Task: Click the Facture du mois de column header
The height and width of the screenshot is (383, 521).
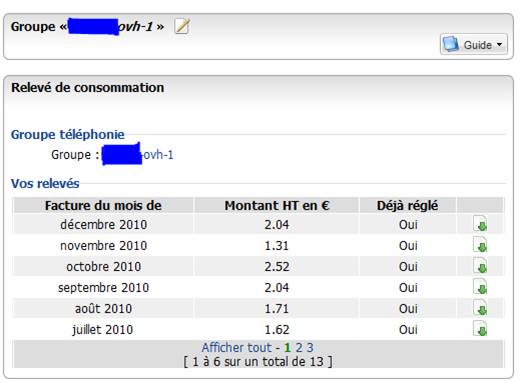Action: click(x=103, y=205)
